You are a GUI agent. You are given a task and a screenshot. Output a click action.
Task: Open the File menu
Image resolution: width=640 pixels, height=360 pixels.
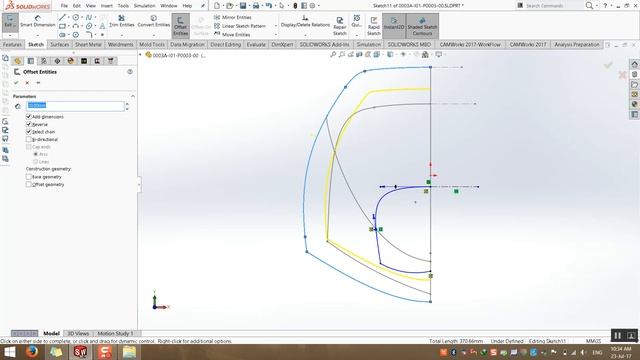point(64,6)
